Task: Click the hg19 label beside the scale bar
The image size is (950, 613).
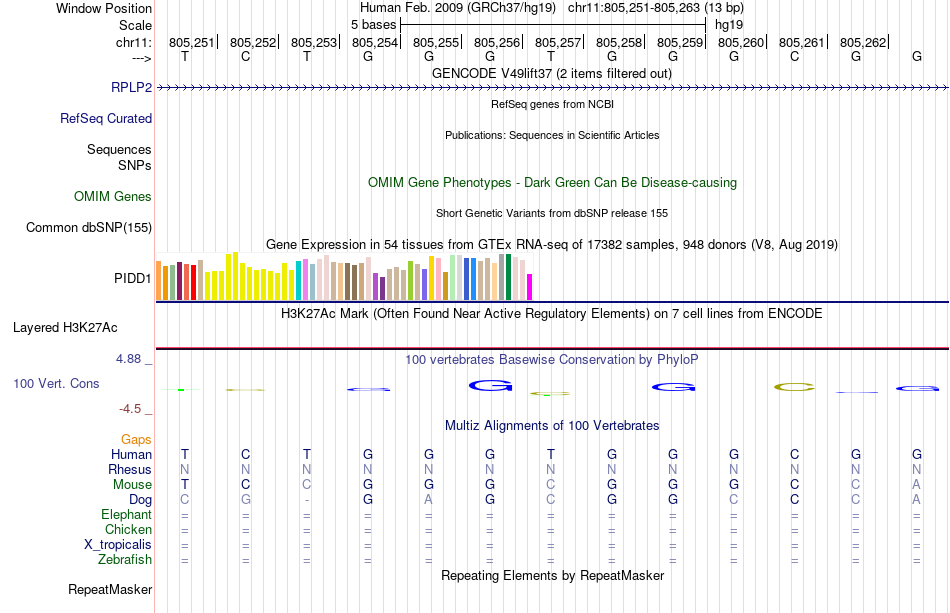Action: [x=729, y=25]
